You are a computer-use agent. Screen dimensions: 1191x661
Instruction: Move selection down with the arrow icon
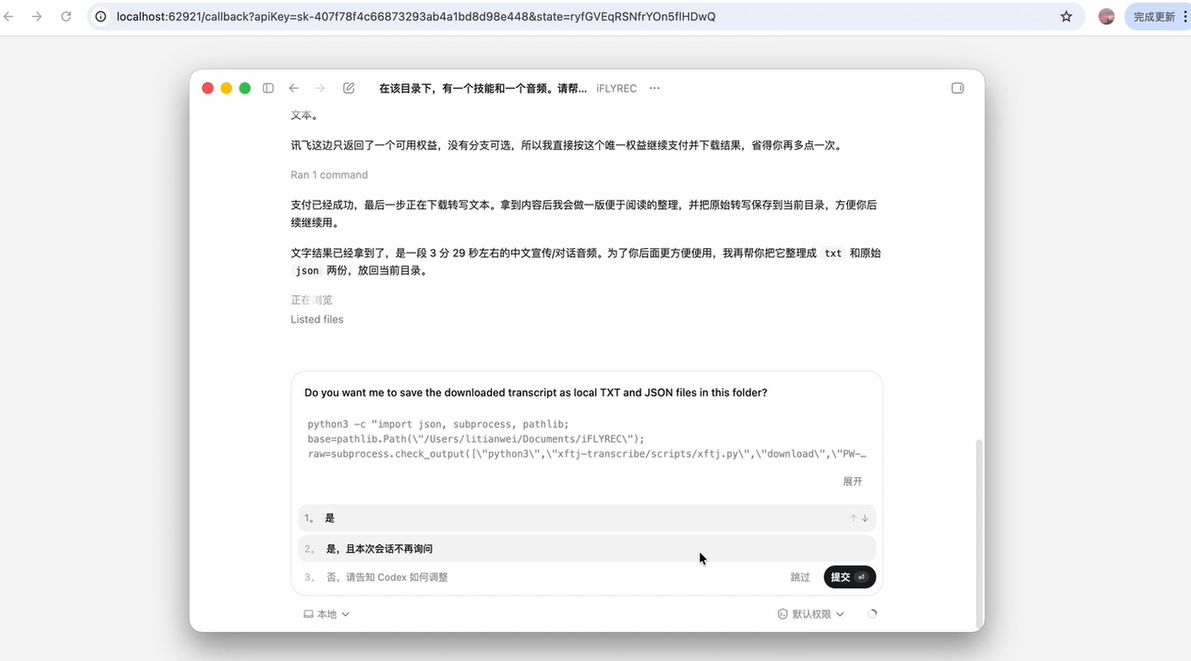(x=865, y=518)
